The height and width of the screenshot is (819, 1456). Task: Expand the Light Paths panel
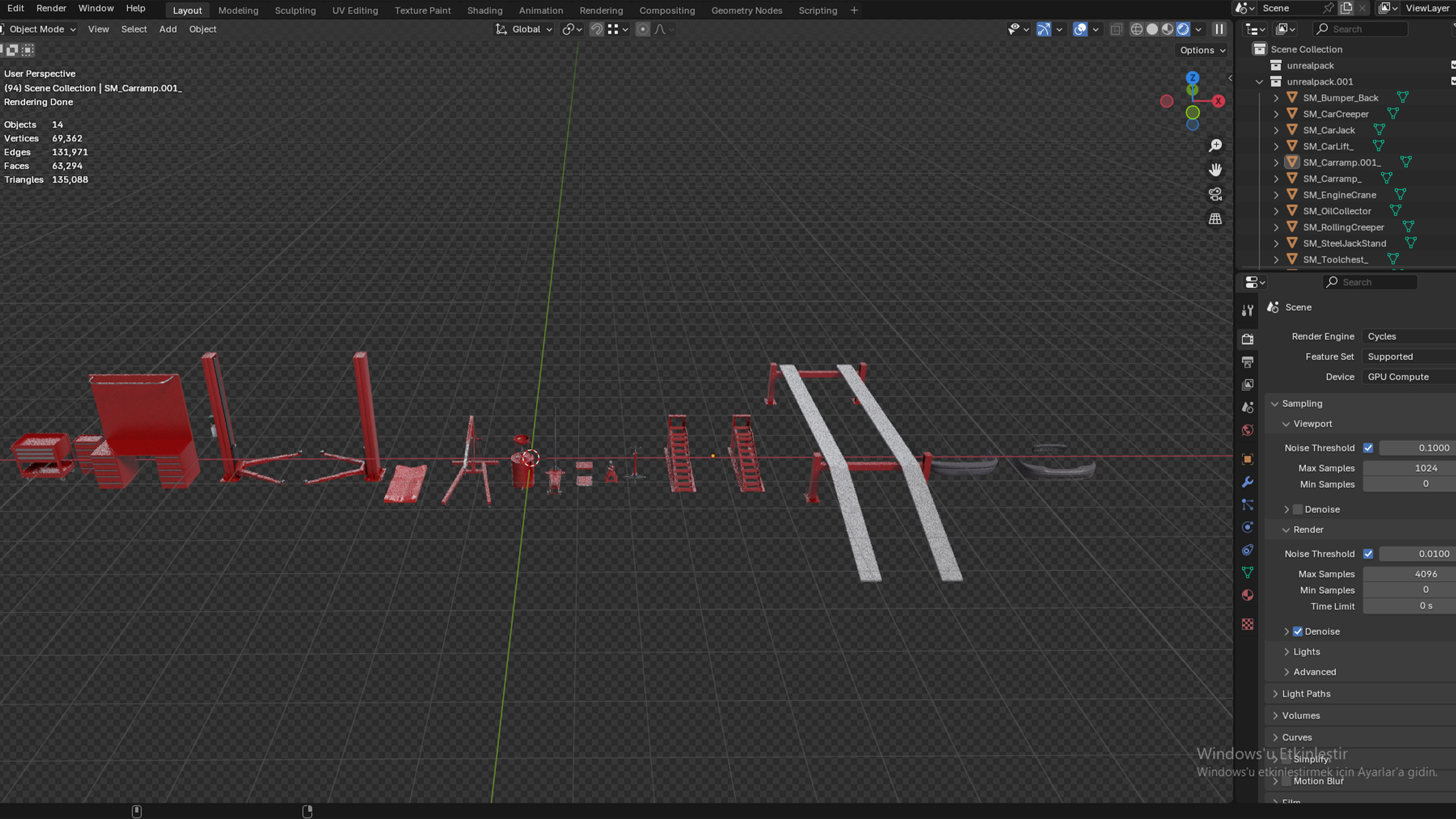[x=1305, y=693]
